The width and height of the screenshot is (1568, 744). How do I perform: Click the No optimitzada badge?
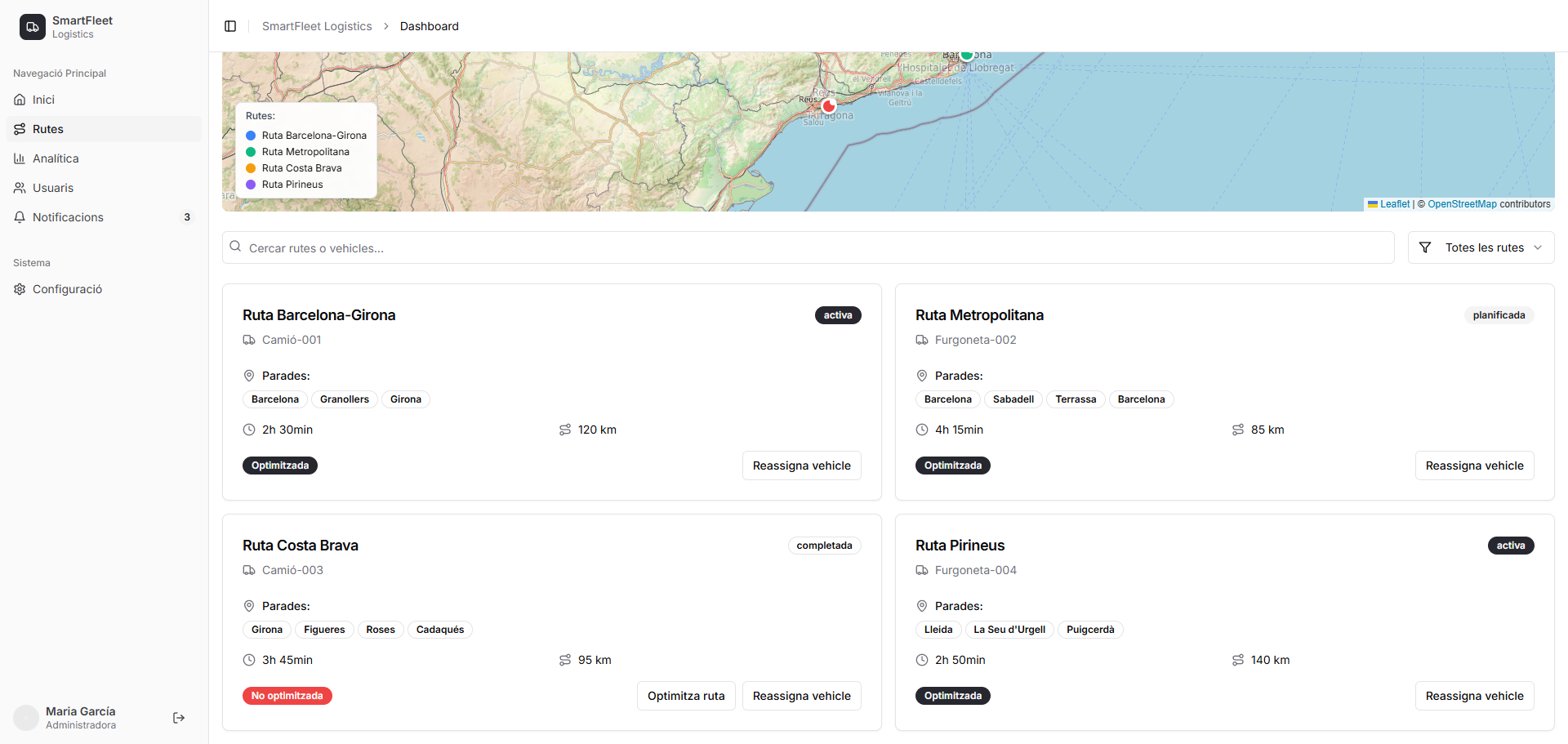click(287, 696)
